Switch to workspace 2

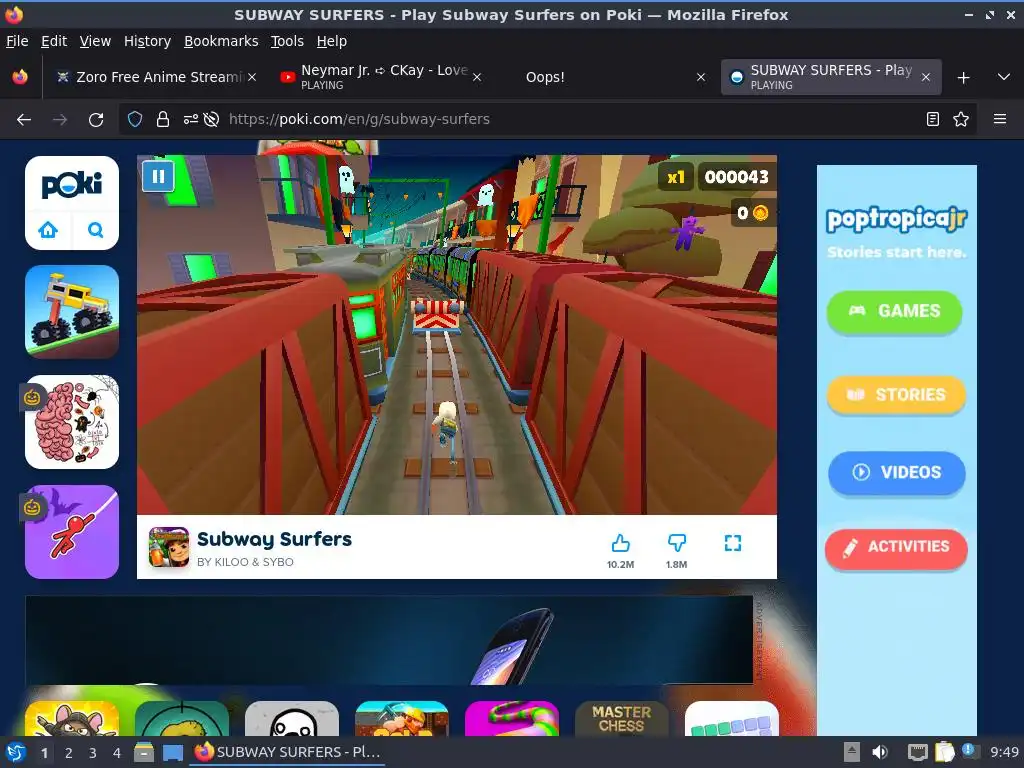coord(69,753)
